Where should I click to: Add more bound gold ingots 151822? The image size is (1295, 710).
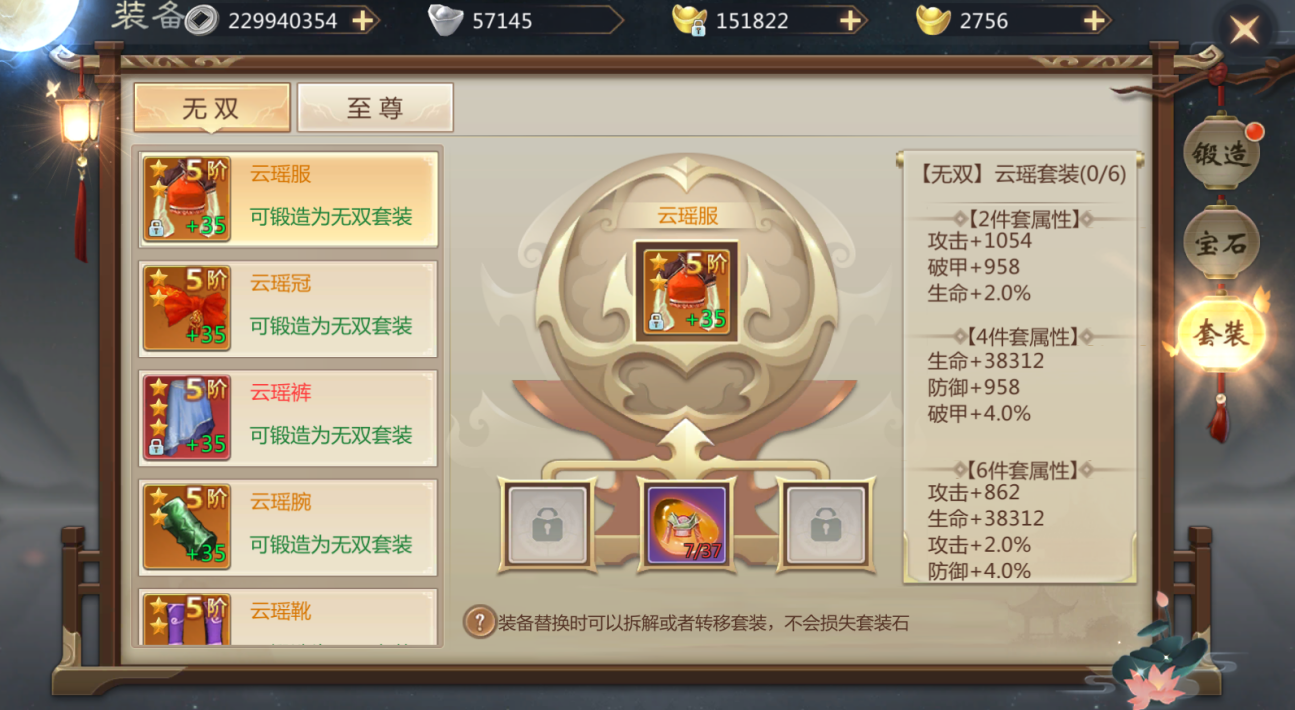(x=850, y=21)
